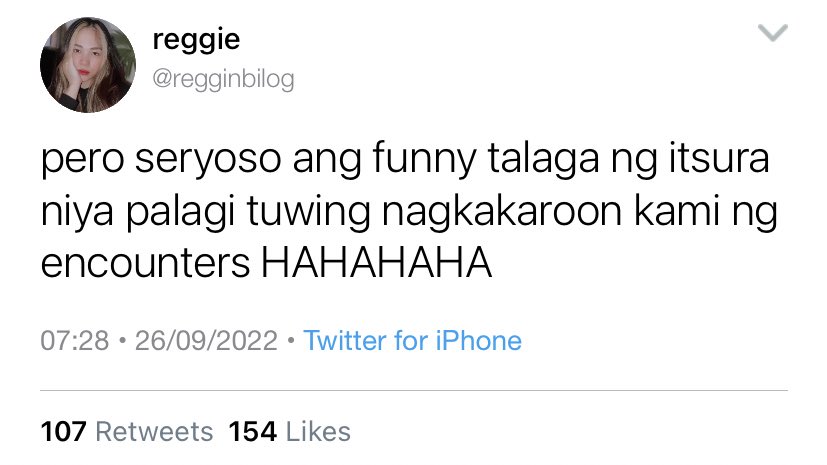Click the word funny in the tweet
Screen dimensions: 827x465
pos(424,159)
